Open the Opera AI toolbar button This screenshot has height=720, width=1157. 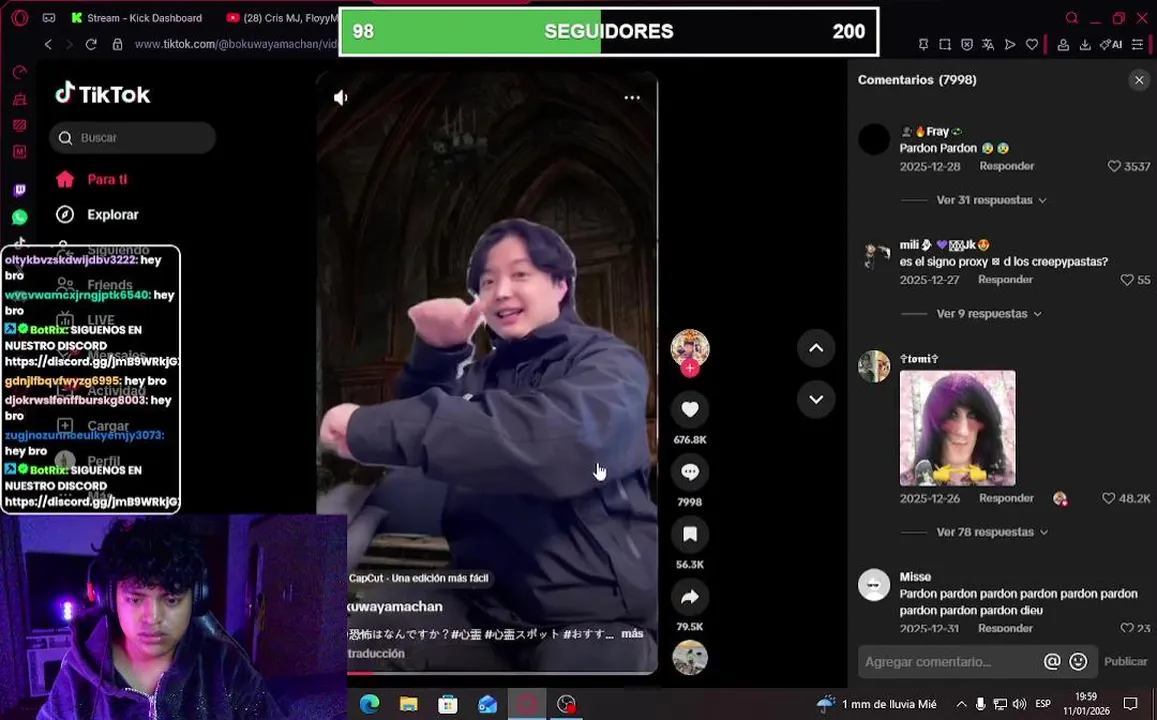(x=1111, y=44)
